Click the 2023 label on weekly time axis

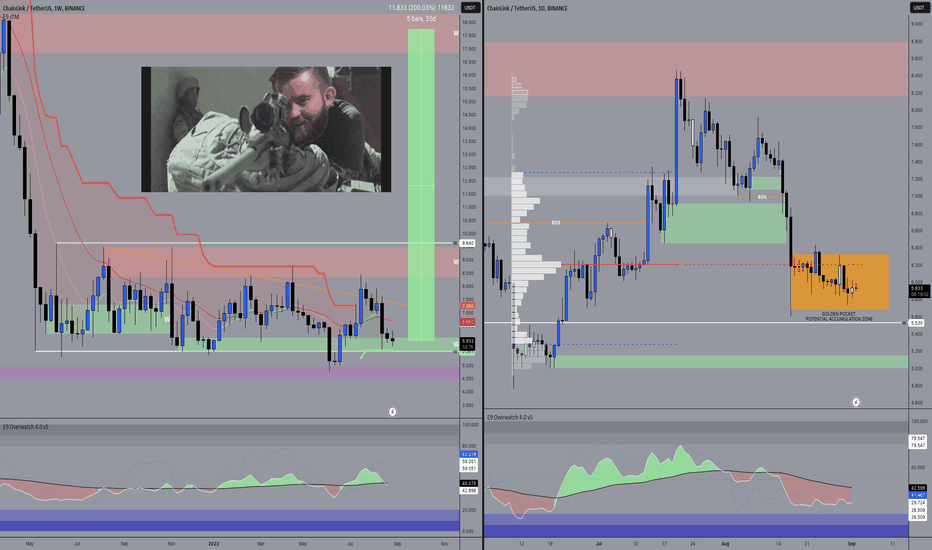point(213,543)
